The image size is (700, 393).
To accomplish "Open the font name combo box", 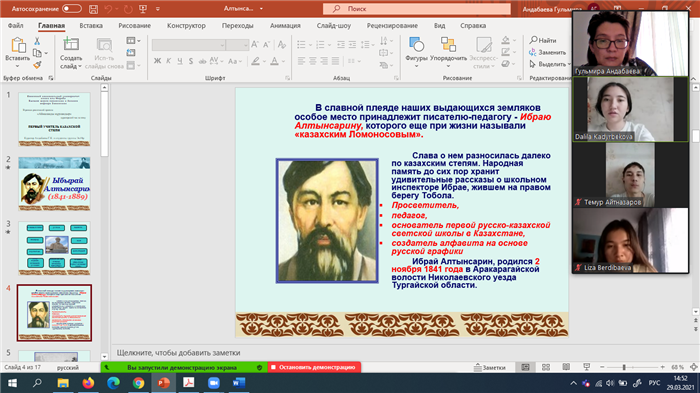I will tap(188, 45).
